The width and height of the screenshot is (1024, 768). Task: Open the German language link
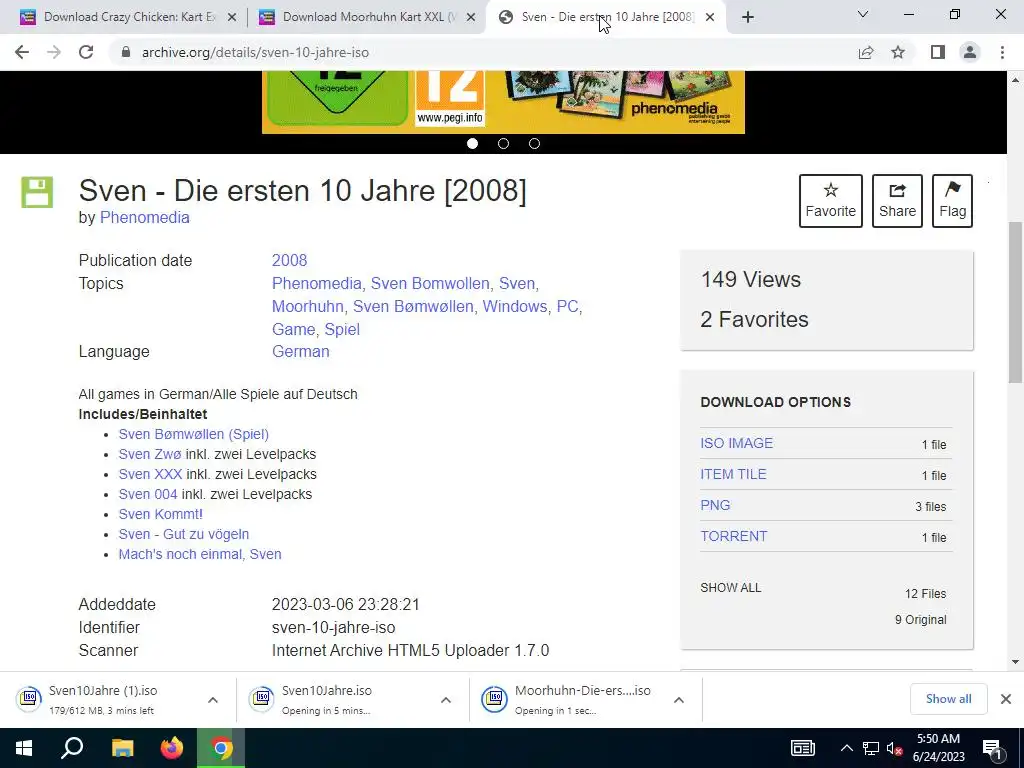(x=300, y=351)
